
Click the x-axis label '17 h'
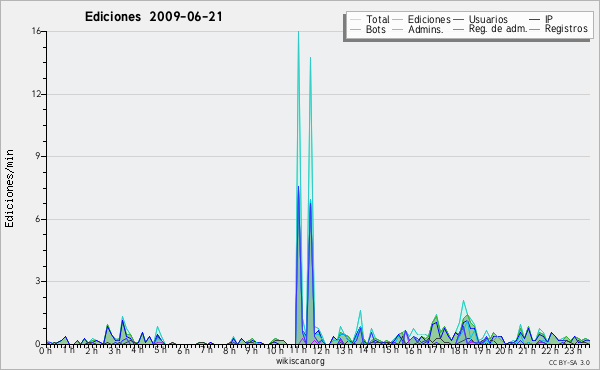436,350
